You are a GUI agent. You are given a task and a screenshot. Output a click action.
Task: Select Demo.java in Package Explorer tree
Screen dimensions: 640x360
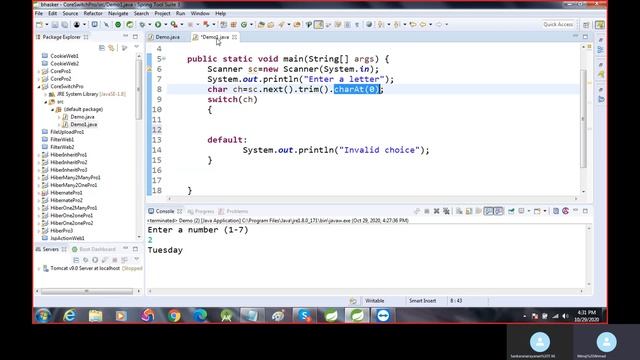click(x=82, y=117)
